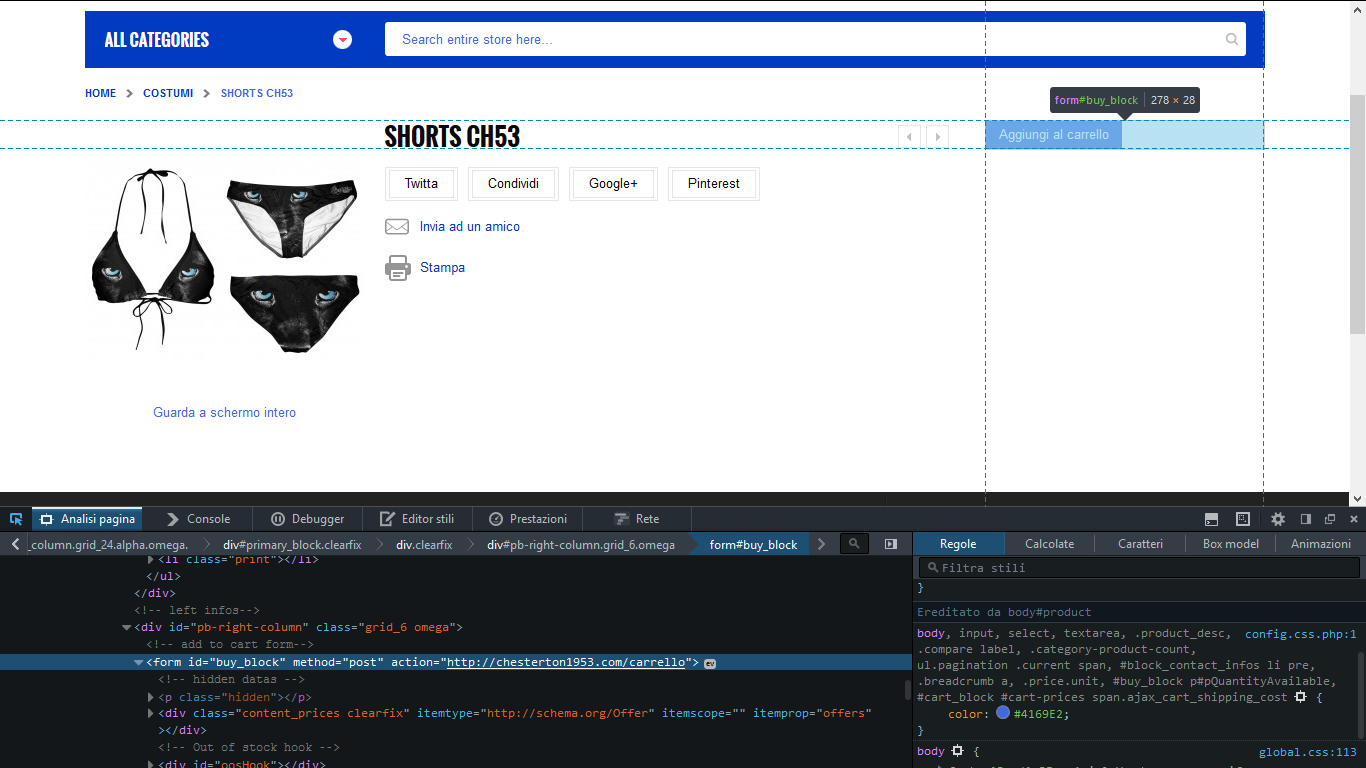Open devtools settings gear
1366x768 pixels.
[1278, 519]
